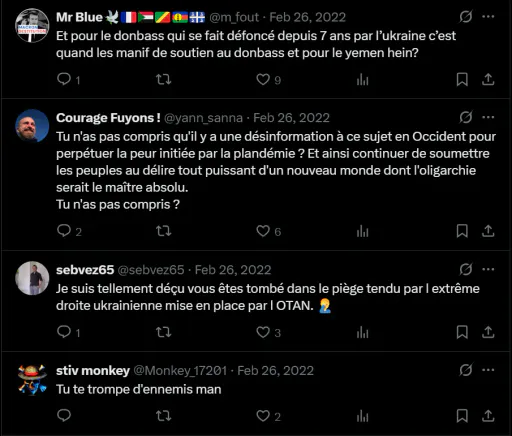Like the Mr Blue tweet
The height and width of the screenshot is (436, 512).
coord(263,80)
